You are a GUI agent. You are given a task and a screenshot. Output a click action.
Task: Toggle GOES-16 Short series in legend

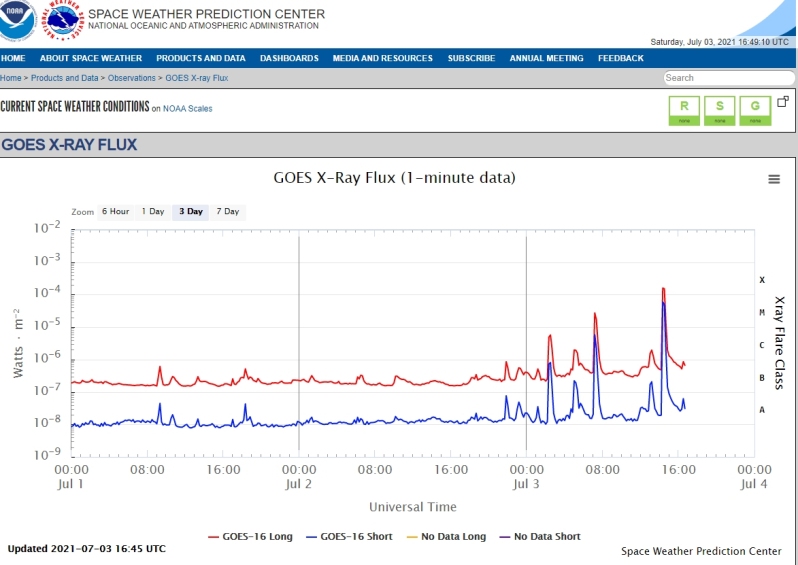point(350,537)
